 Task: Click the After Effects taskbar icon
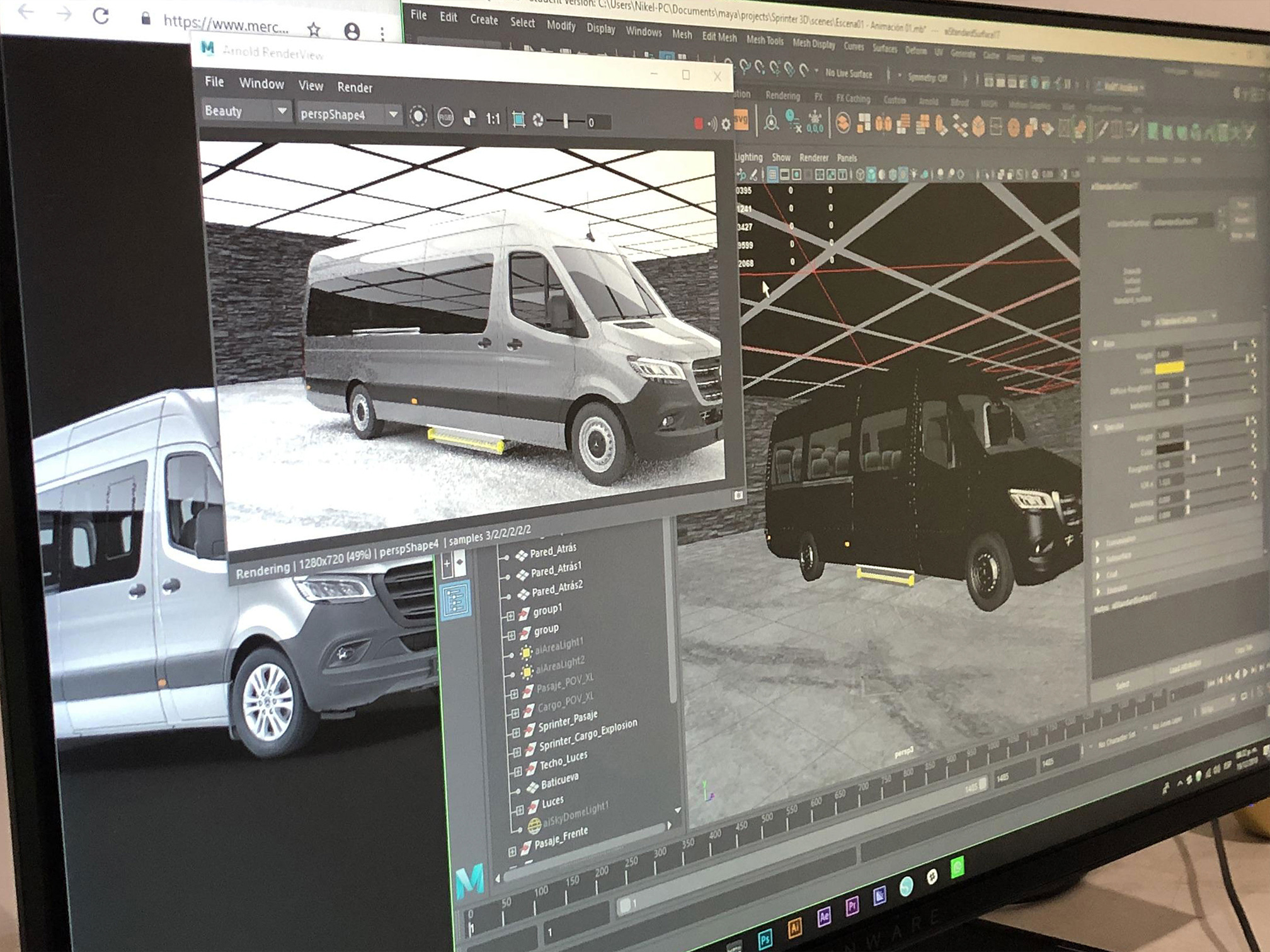[824, 917]
